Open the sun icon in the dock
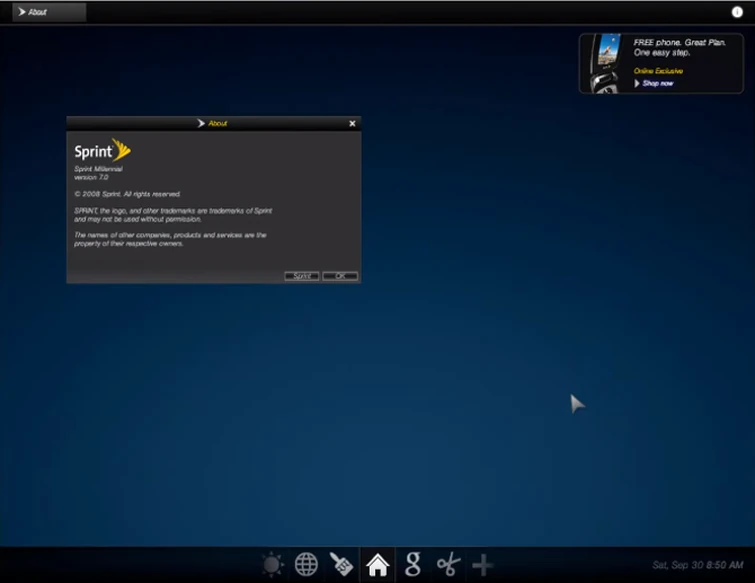Screen dimensions: 755x583 272,564
